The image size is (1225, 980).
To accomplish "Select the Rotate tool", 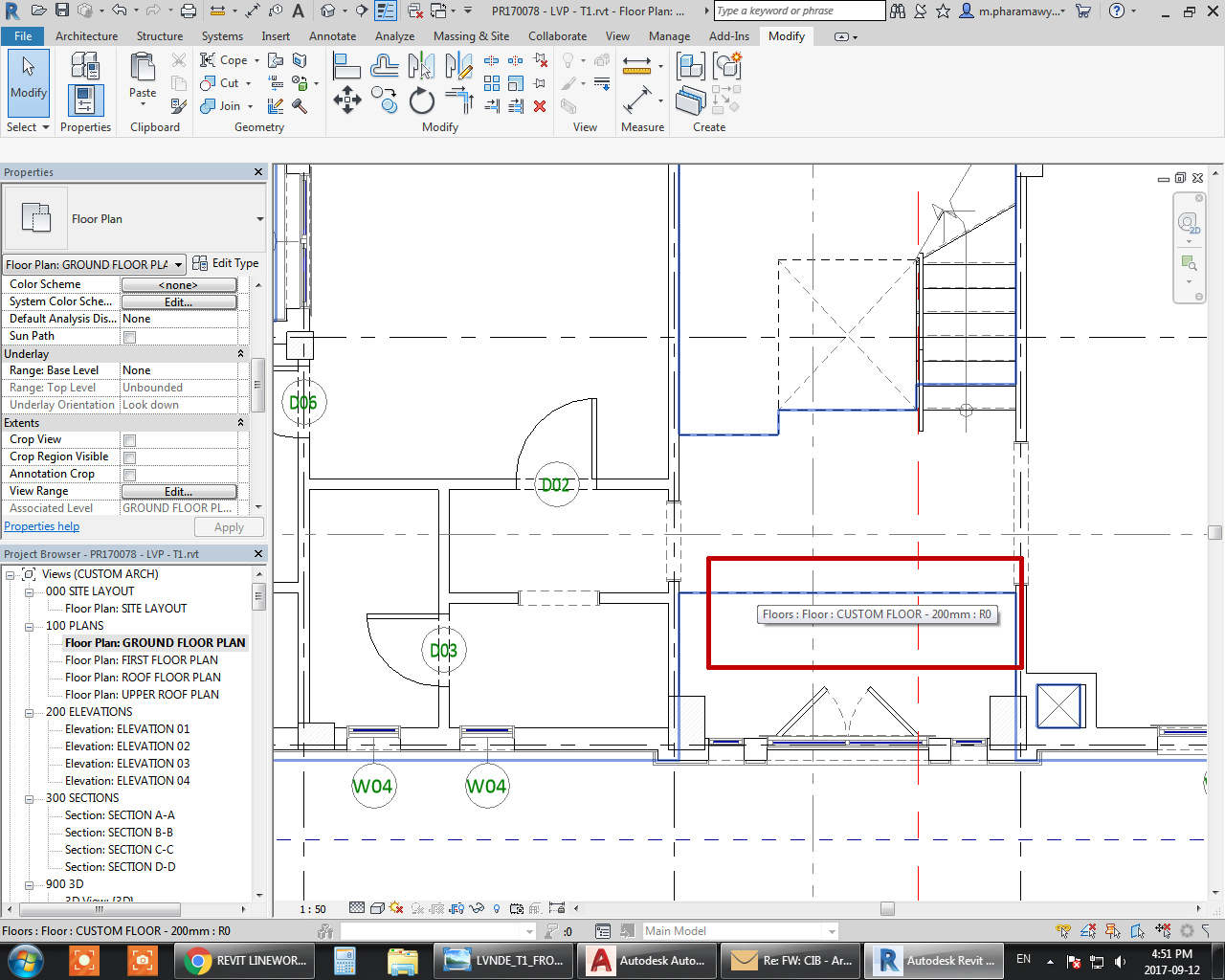I will (422, 100).
